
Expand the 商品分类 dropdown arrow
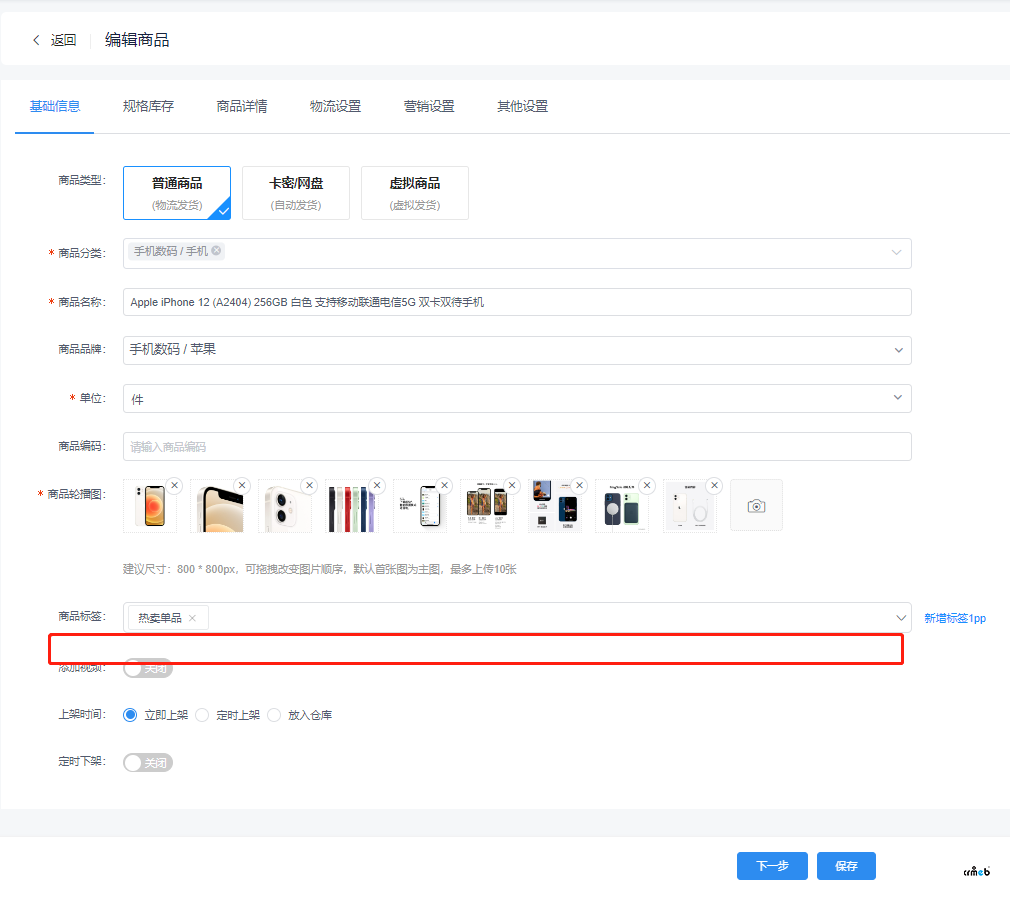[x=896, y=252]
